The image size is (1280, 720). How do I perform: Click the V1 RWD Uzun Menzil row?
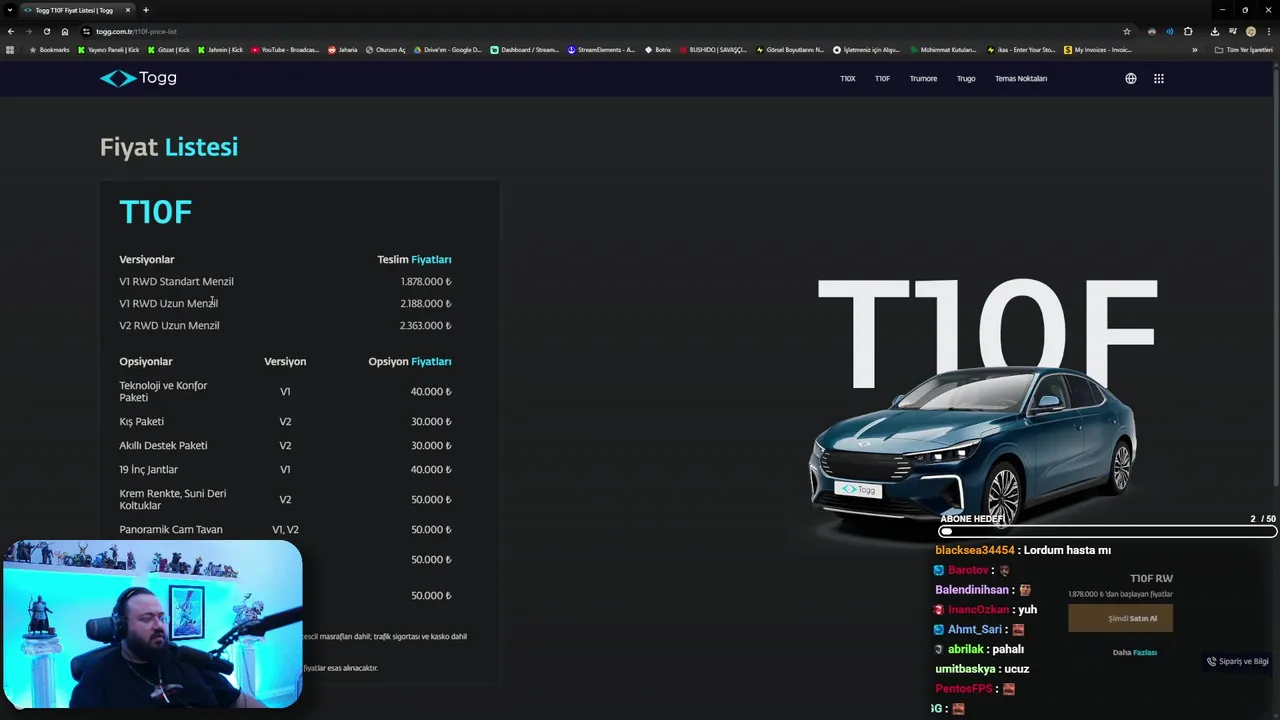click(x=285, y=303)
